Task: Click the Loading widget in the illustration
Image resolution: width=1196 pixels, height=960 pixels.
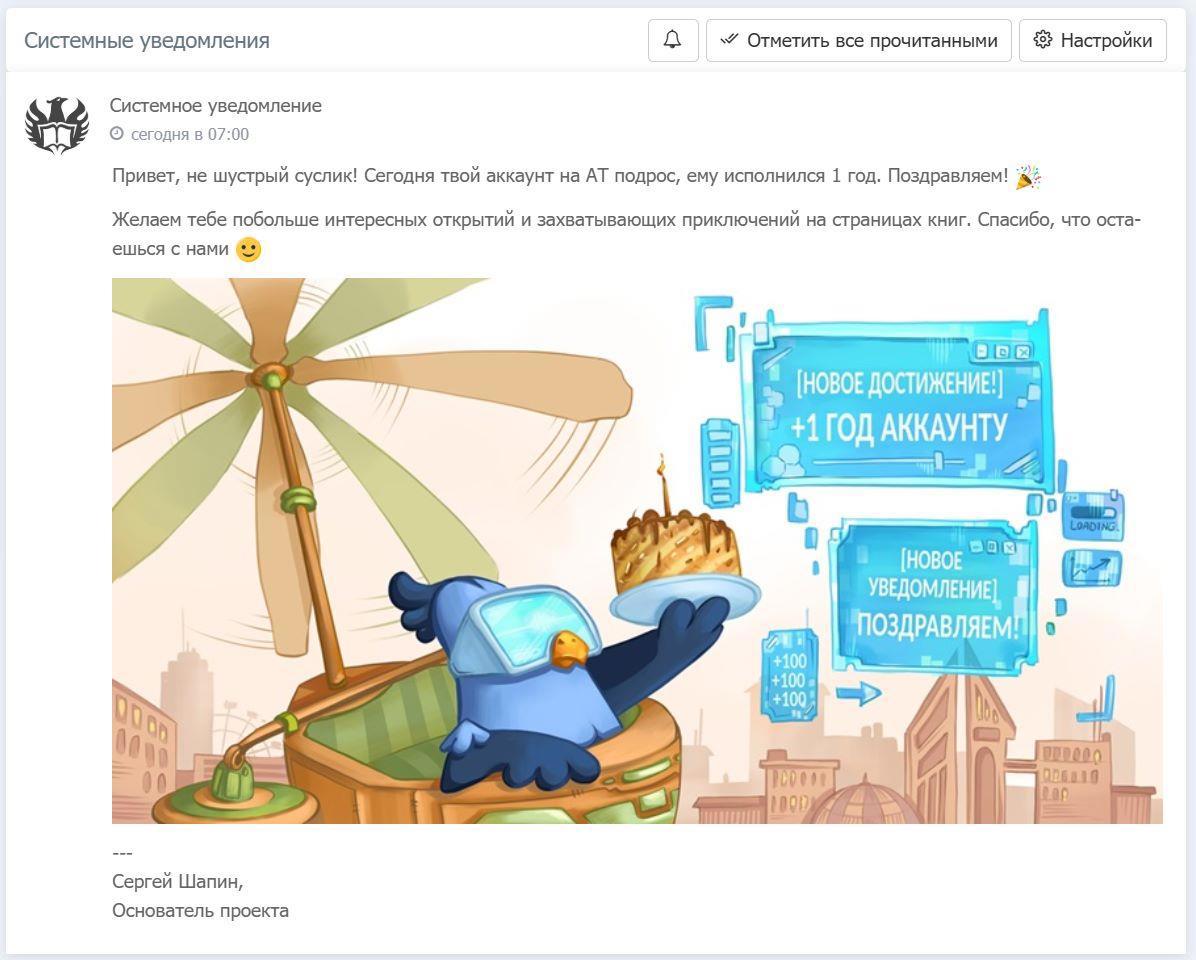Action: (1092, 516)
